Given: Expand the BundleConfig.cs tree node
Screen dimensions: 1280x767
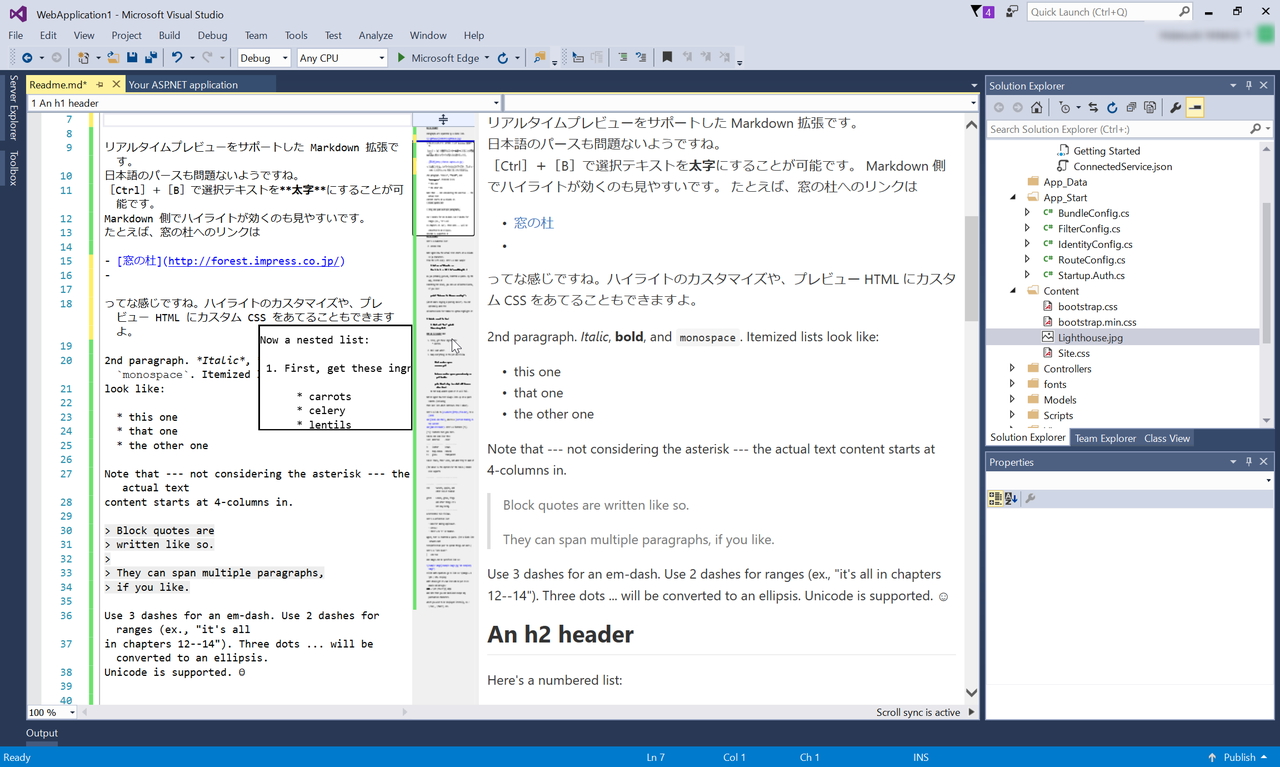Looking at the screenshot, I should [x=1028, y=213].
